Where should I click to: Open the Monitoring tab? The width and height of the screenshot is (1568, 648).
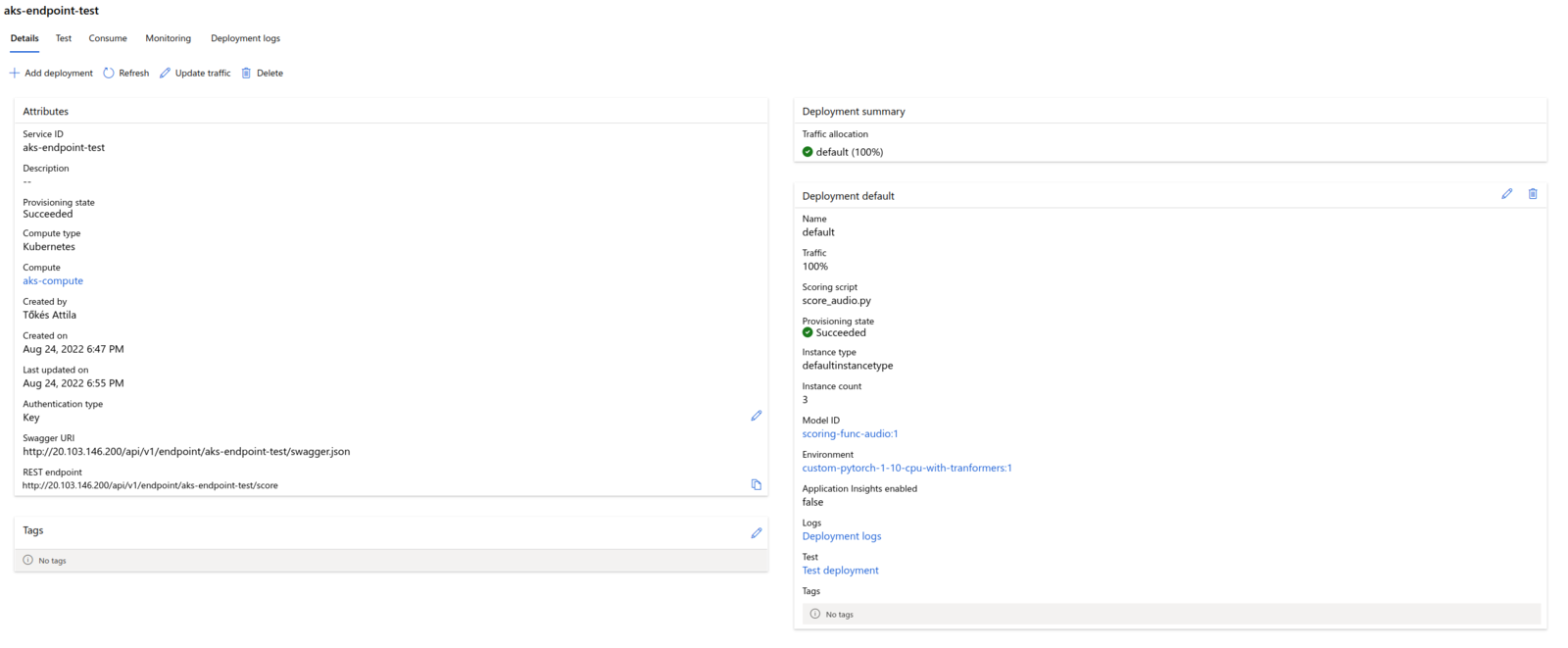pyautogui.click(x=169, y=38)
